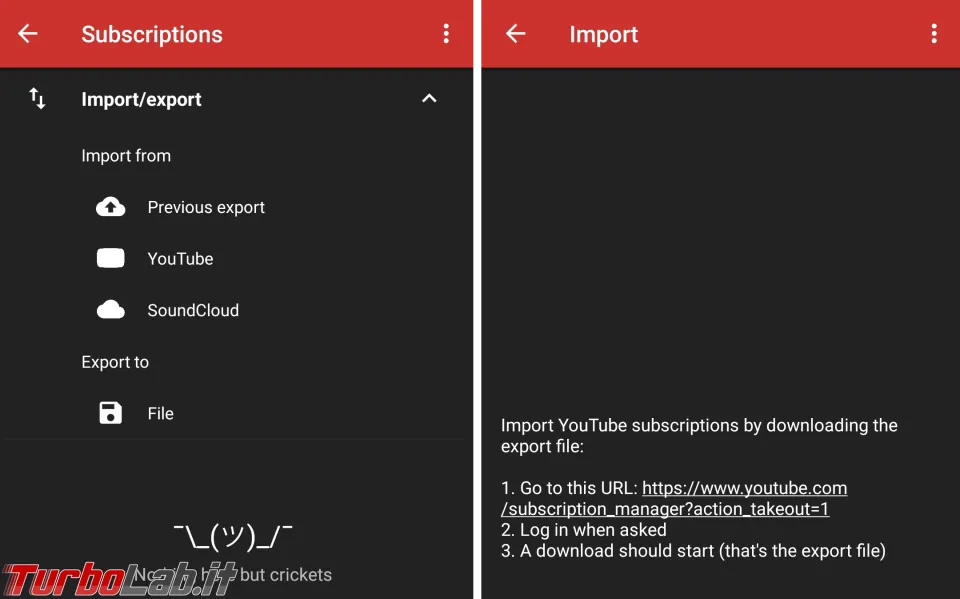Click the File save disk icon
This screenshot has height=599, width=960.
coord(111,413)
